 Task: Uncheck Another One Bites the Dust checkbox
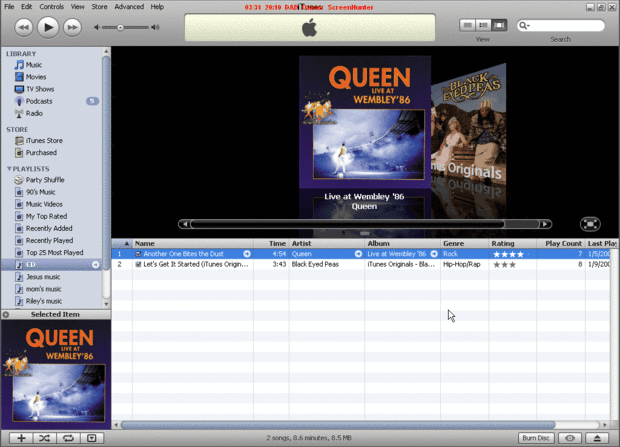click(138, 254)
